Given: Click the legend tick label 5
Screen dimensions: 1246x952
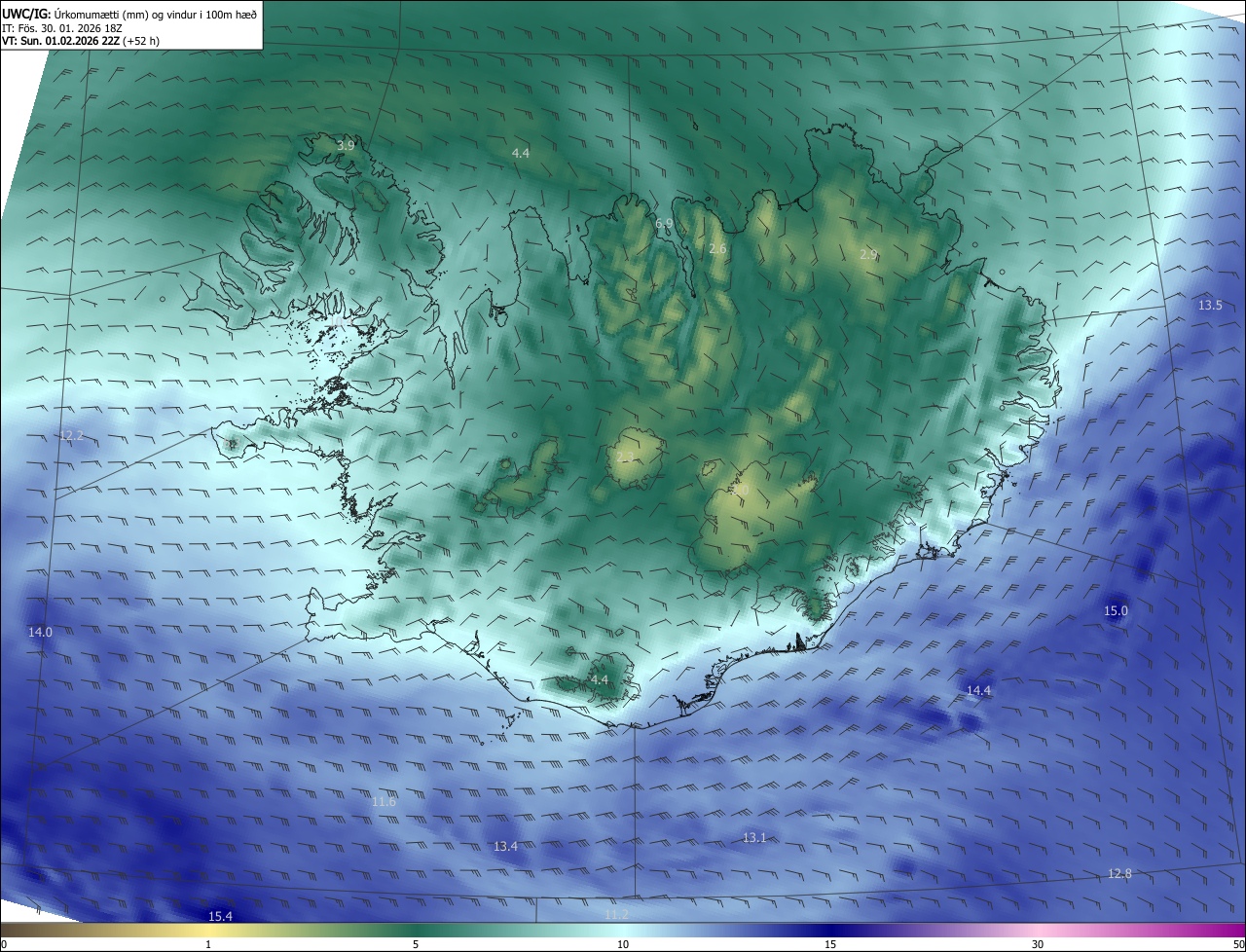Looking at the screenshot, I should 416,944.
